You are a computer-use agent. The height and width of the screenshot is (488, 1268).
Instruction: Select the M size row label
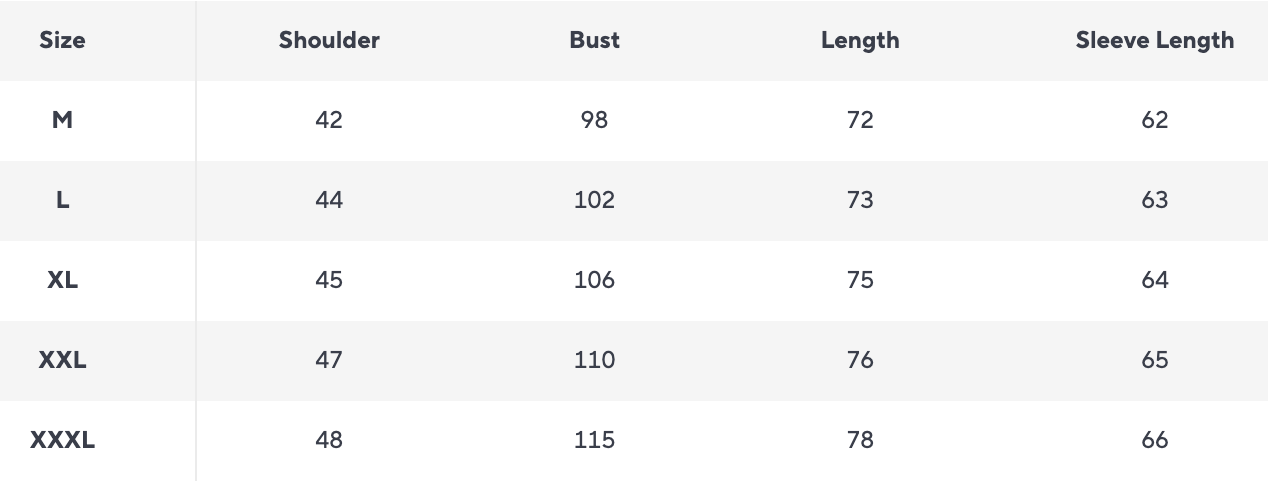[62, 120]
